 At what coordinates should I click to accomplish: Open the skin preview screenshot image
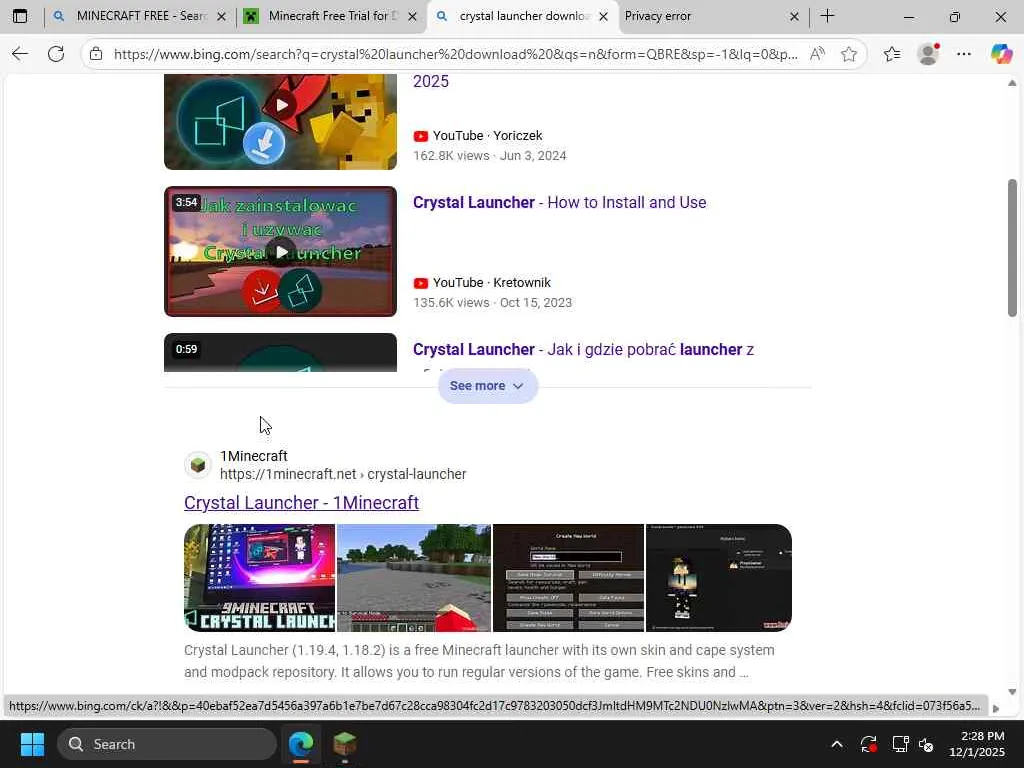(718, 578)
